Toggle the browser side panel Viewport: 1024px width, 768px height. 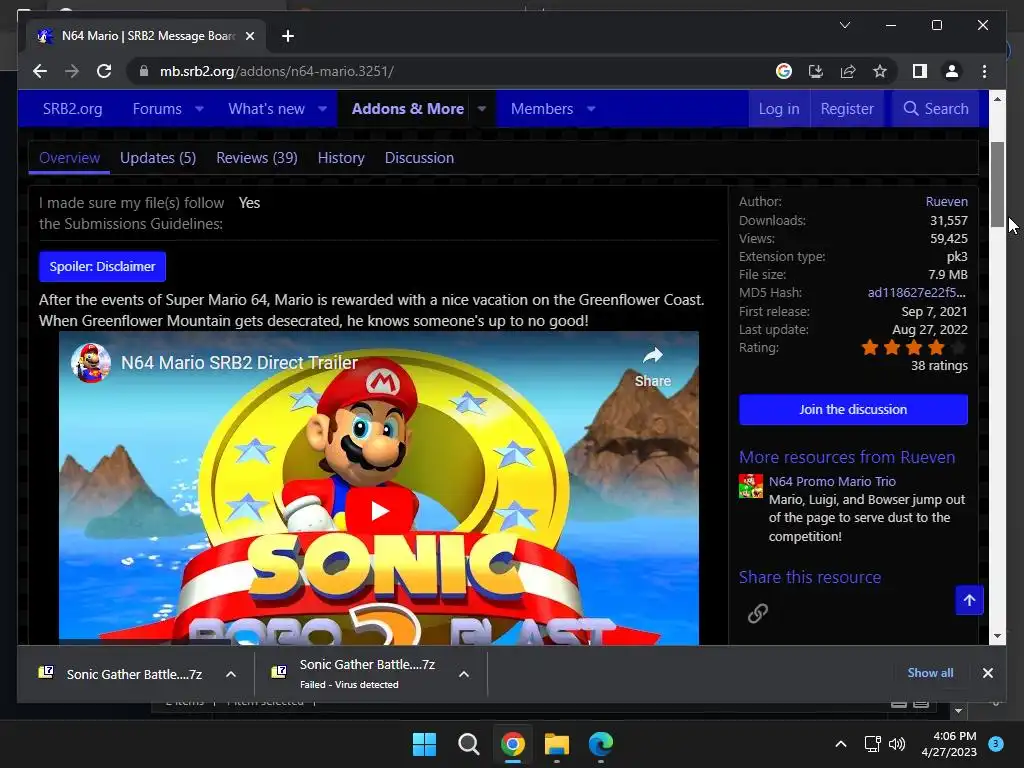[x=920, y=71]
